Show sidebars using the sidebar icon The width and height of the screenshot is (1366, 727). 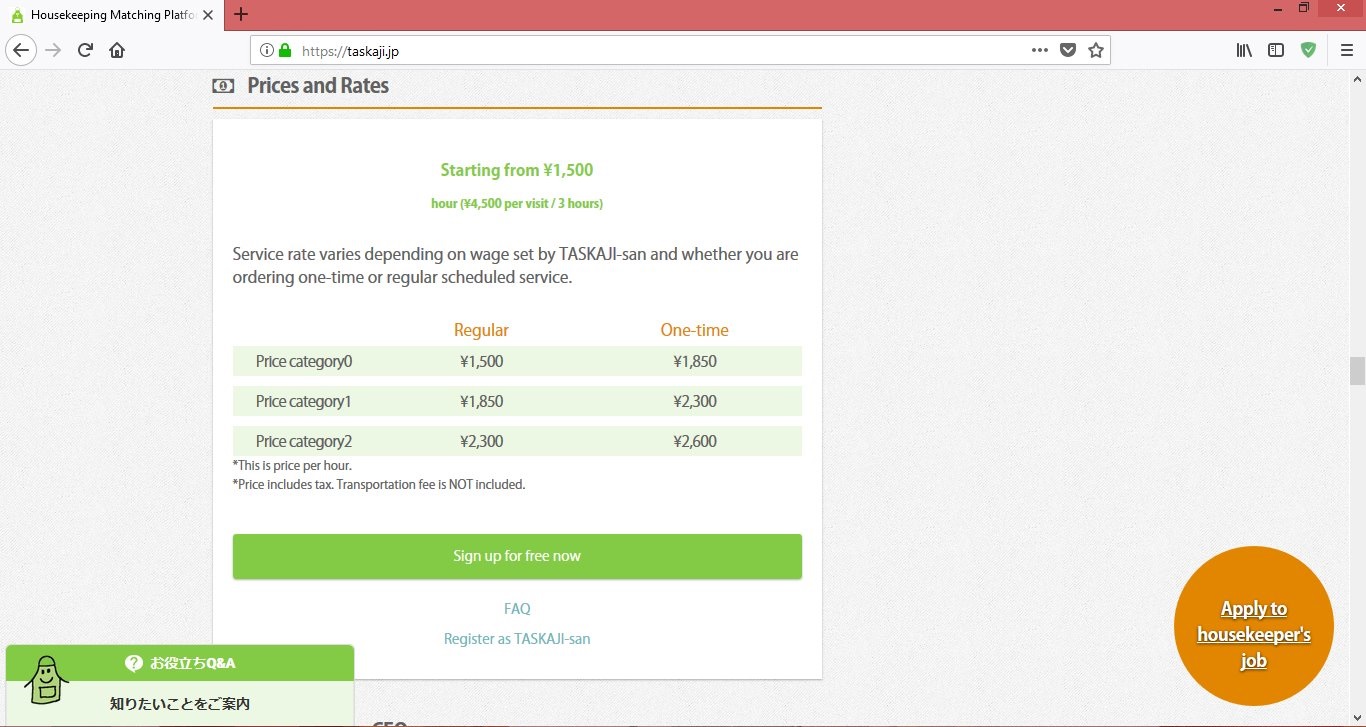(x=1276, y=50)
